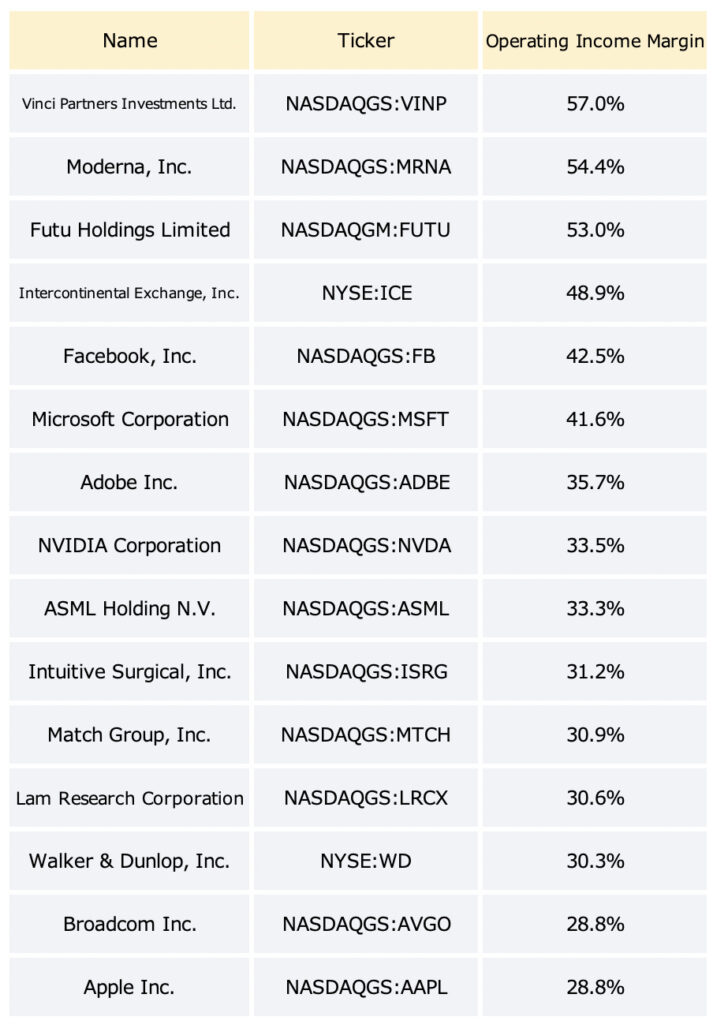The image size is (713, 1024).
Task: Click the Ticker column header
Action: [x=366, y=40]
